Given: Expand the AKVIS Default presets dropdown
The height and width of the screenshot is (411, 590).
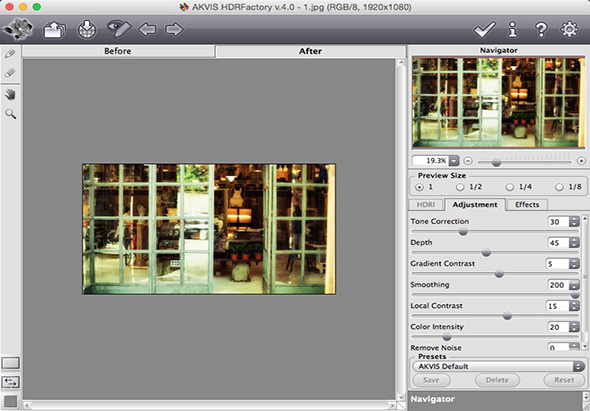Looking at the screenshot, I should [578, 366].
